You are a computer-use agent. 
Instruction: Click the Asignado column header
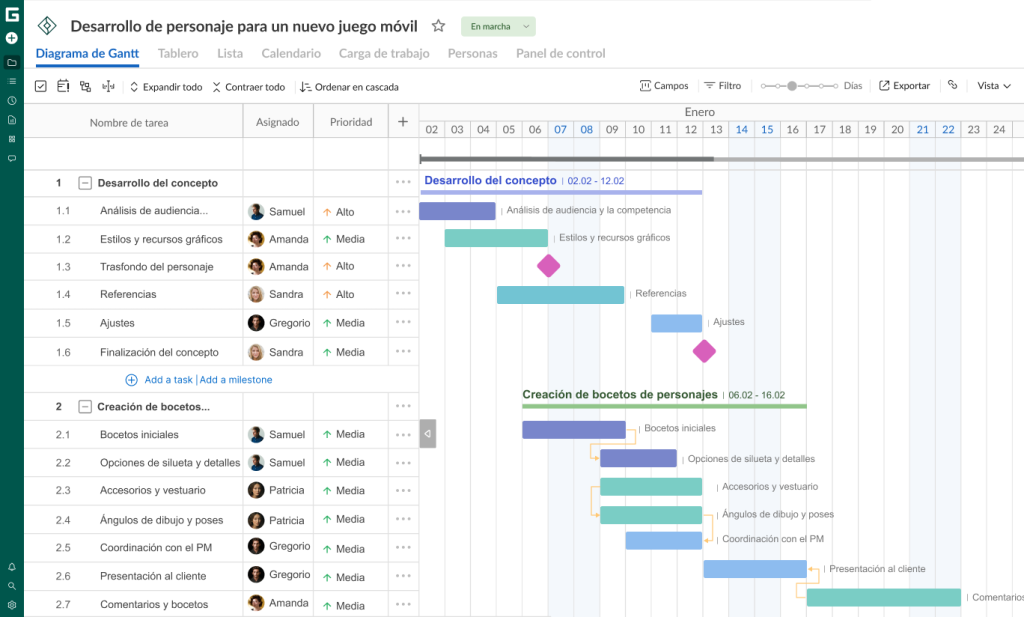(278, 121)
